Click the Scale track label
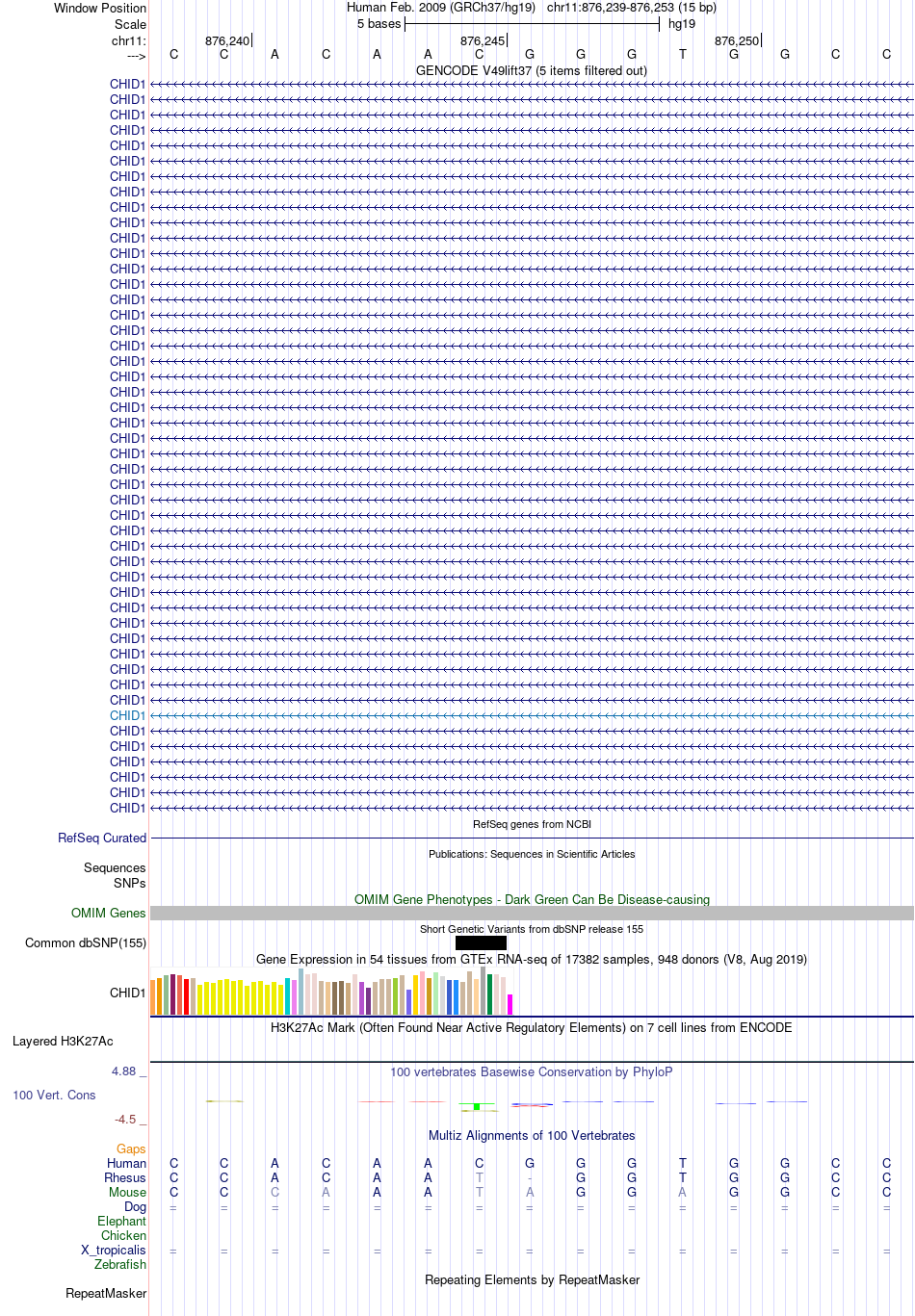 pyautogui.click(x=130, y=24)
